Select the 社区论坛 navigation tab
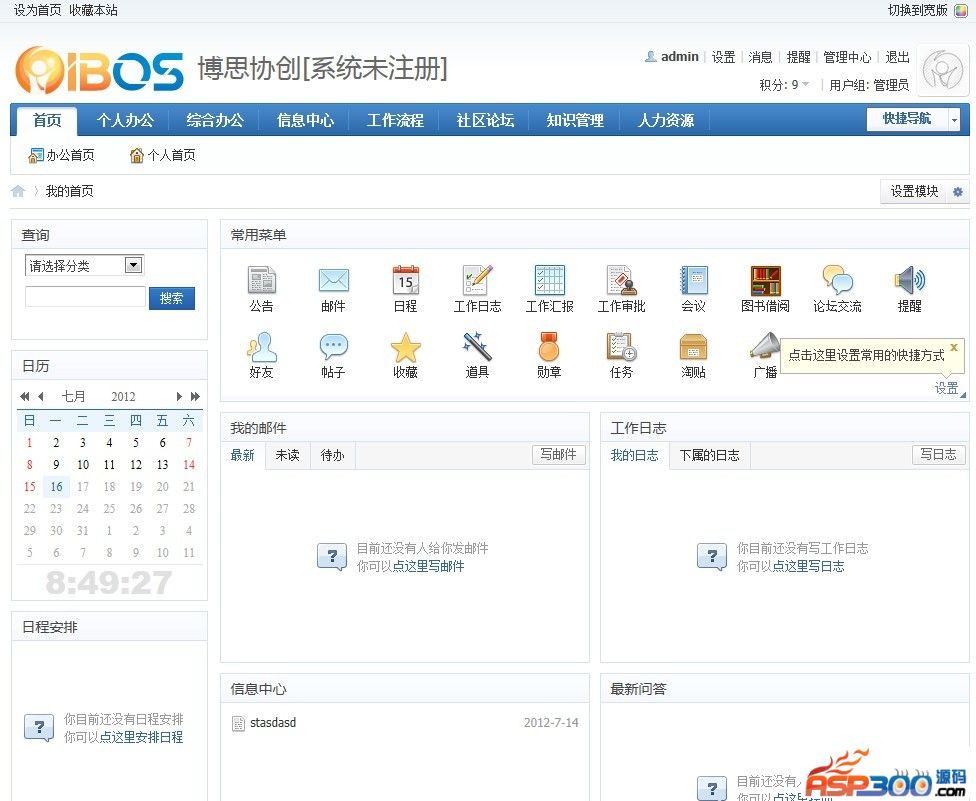The width and height of the screenshot is (976, 801). pyautogui.click(x=485, y=120)
